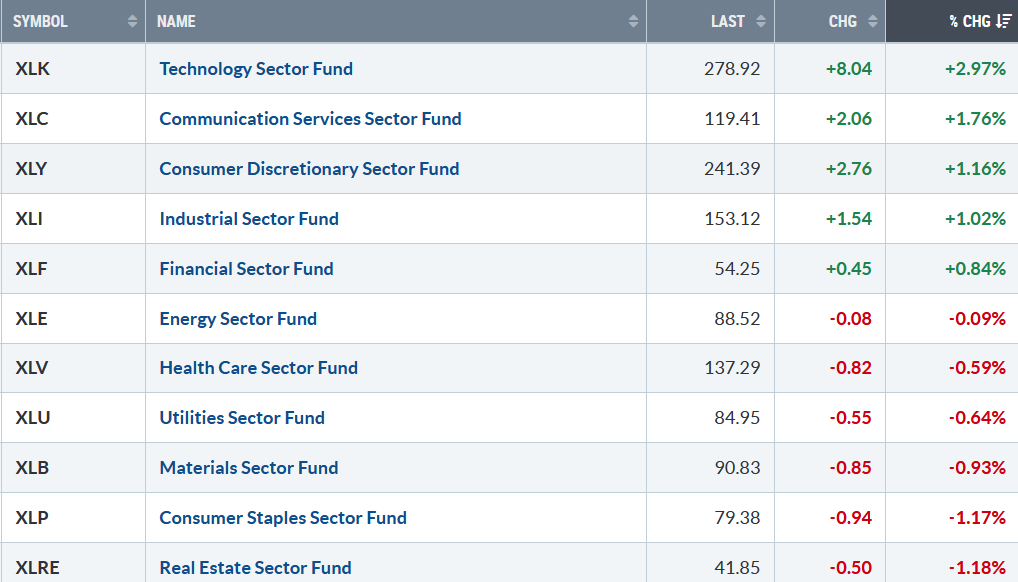Viewport: 1018px width, 582px height.
Task: Open the Utilities Sector Fund link
Action: click(x=242, y=418)
